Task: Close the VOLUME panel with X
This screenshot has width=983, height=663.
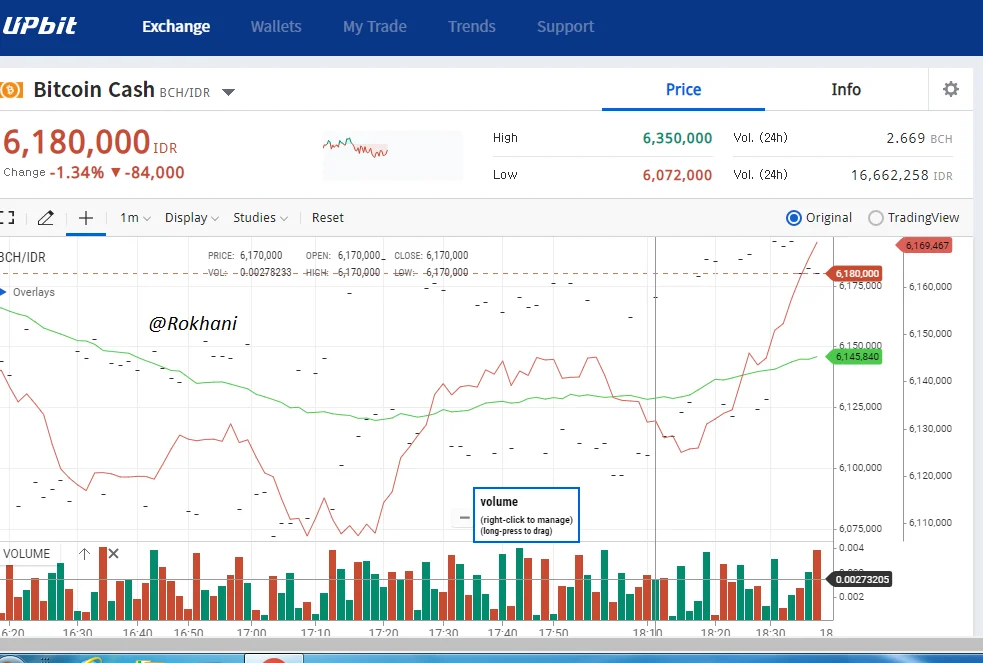Action: [x=113, y=553]
